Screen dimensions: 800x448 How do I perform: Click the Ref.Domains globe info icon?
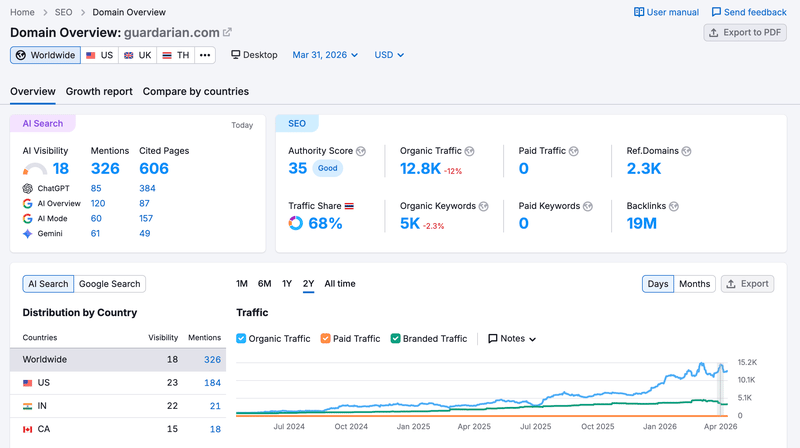coord(686,151)
